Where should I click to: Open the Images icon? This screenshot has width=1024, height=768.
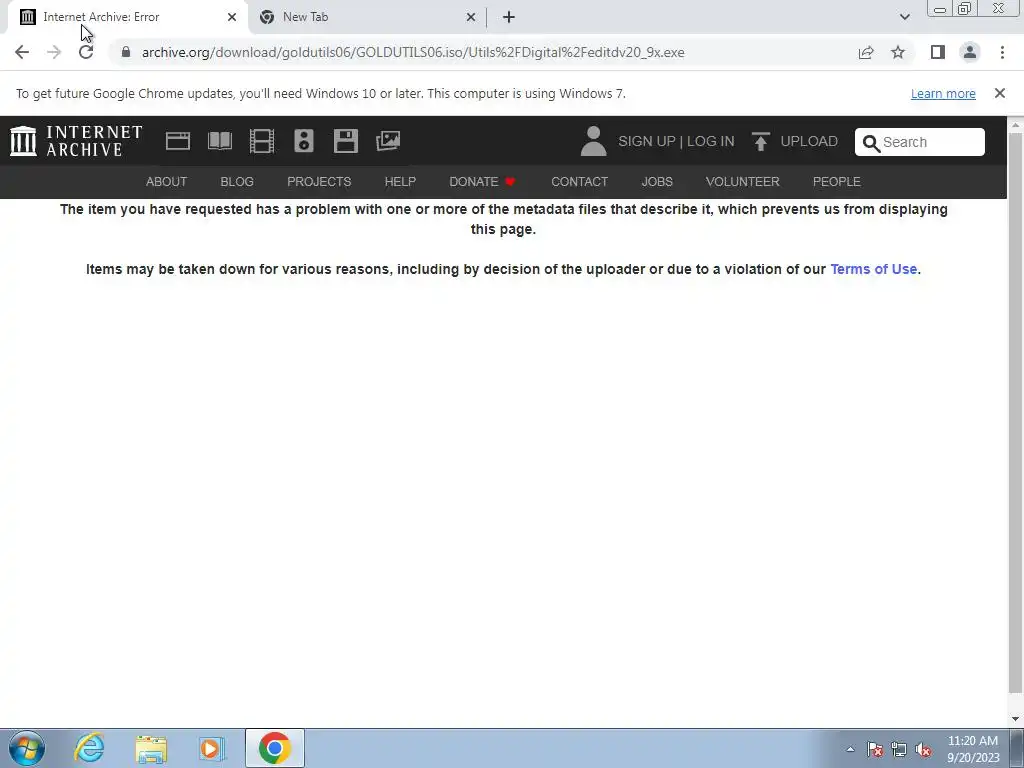coord(388,141)
